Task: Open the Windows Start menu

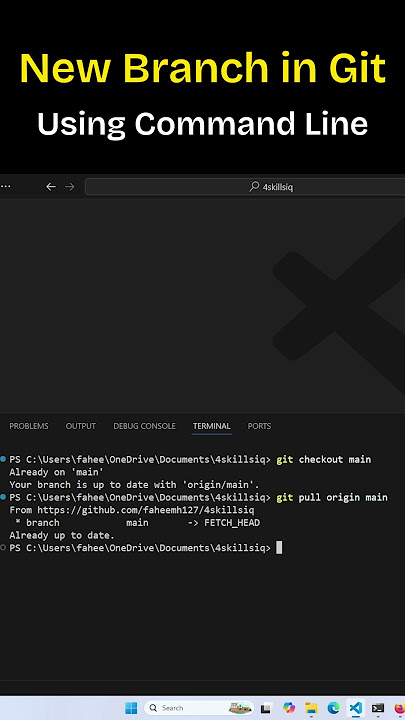Action: coord(131,708)
